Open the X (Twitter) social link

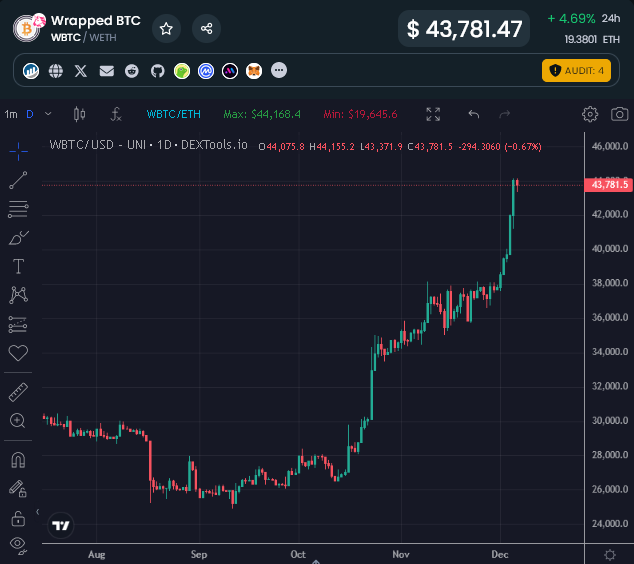click(x=81, y=71)
